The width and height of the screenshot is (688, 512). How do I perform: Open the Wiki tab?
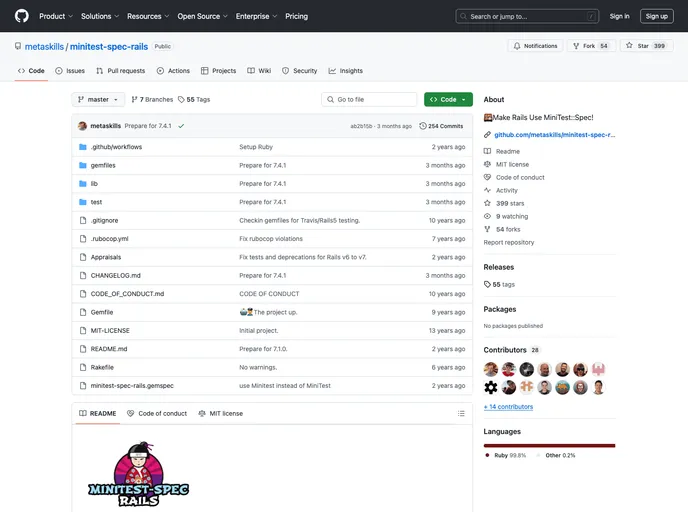(259, 71)
